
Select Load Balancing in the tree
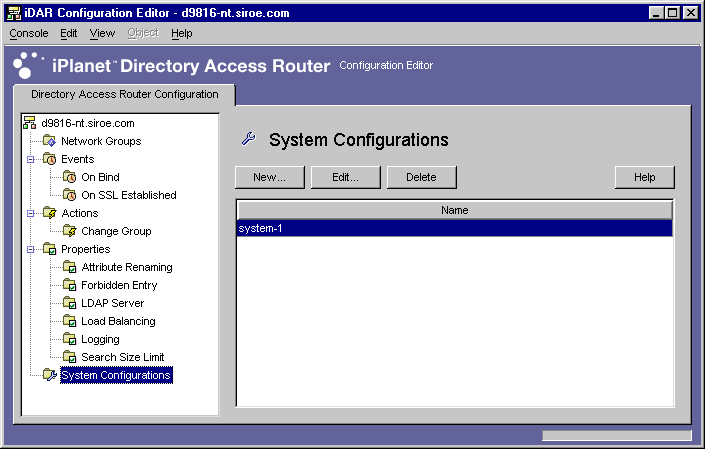click(x=118, y=321)
